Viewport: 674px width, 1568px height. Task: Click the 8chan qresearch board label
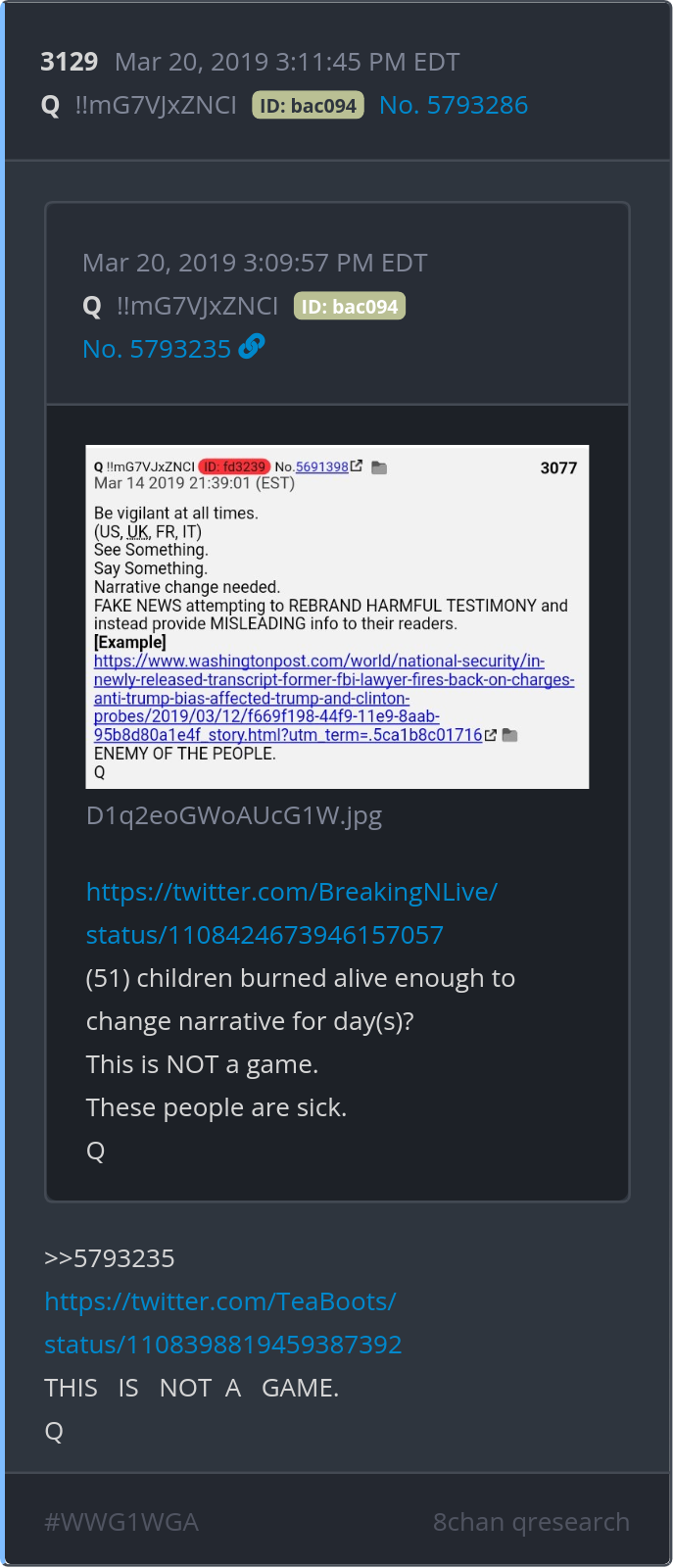[x=531, y=1522]
